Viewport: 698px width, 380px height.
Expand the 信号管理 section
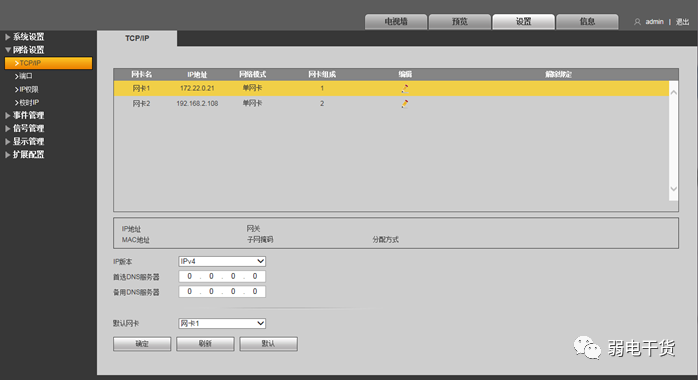(8, 129)
